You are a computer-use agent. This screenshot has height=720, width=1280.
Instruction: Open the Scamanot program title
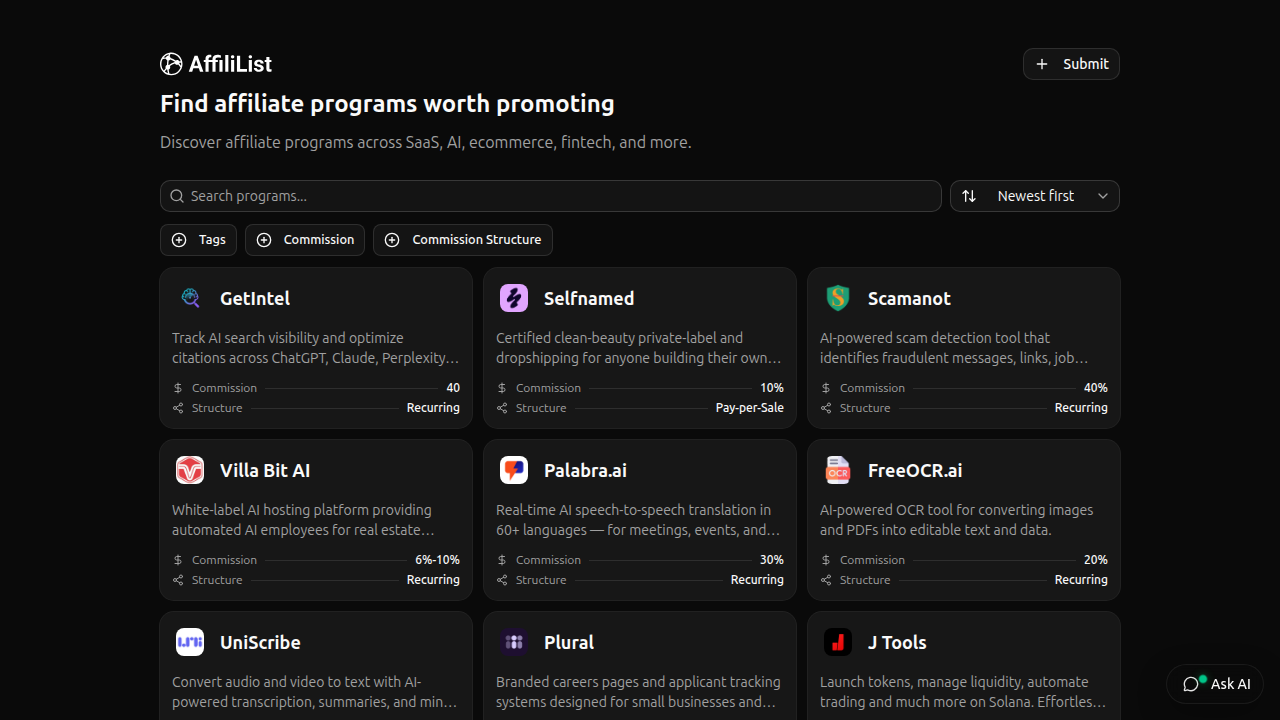pyautogui.click(x=909, y=298)
